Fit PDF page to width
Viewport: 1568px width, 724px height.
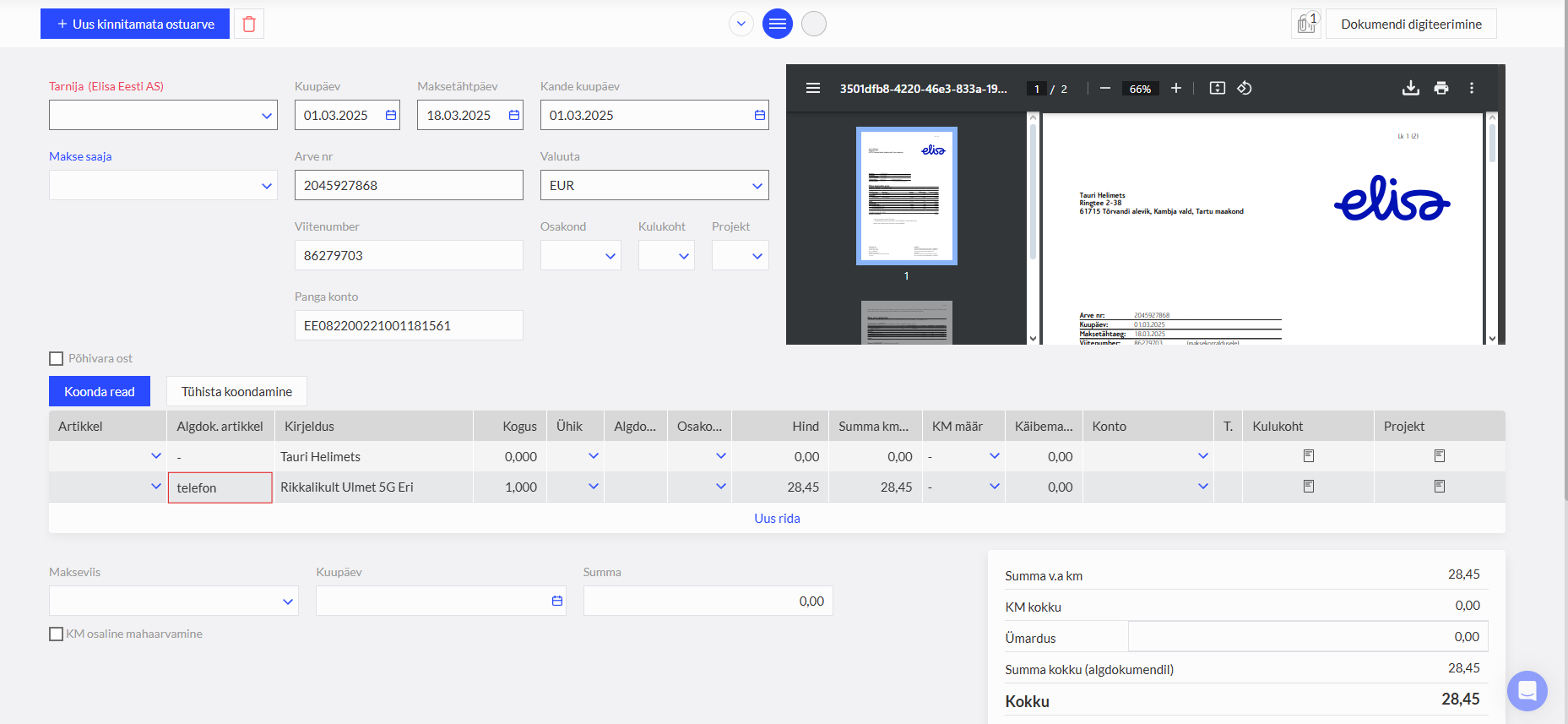click(1217, 88)
